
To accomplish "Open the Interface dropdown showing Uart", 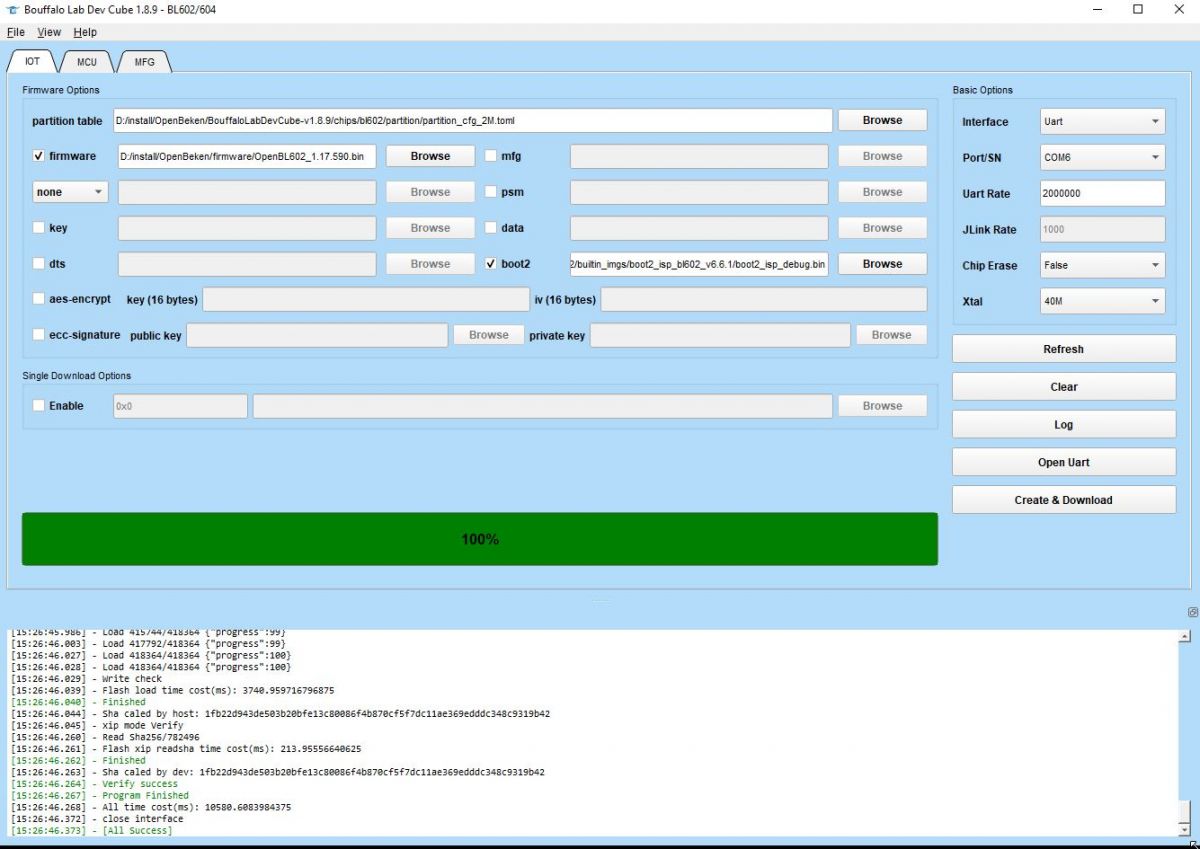I will 1103,122.
